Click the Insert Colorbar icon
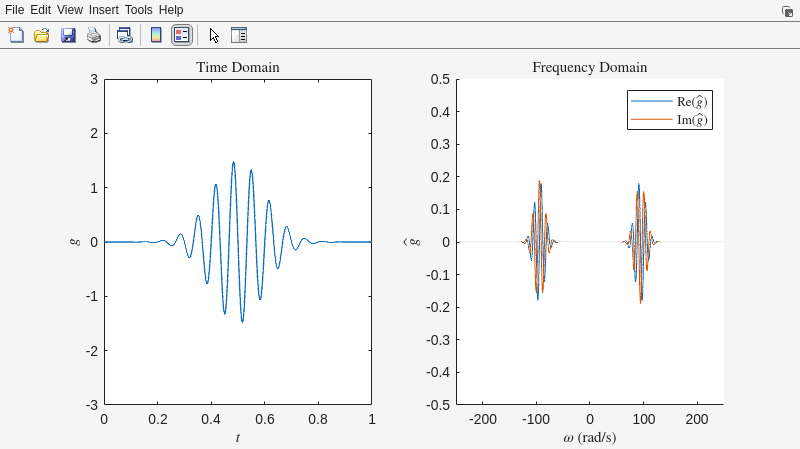This screenshot has height=449, width=800. click(x=156, y=35)
